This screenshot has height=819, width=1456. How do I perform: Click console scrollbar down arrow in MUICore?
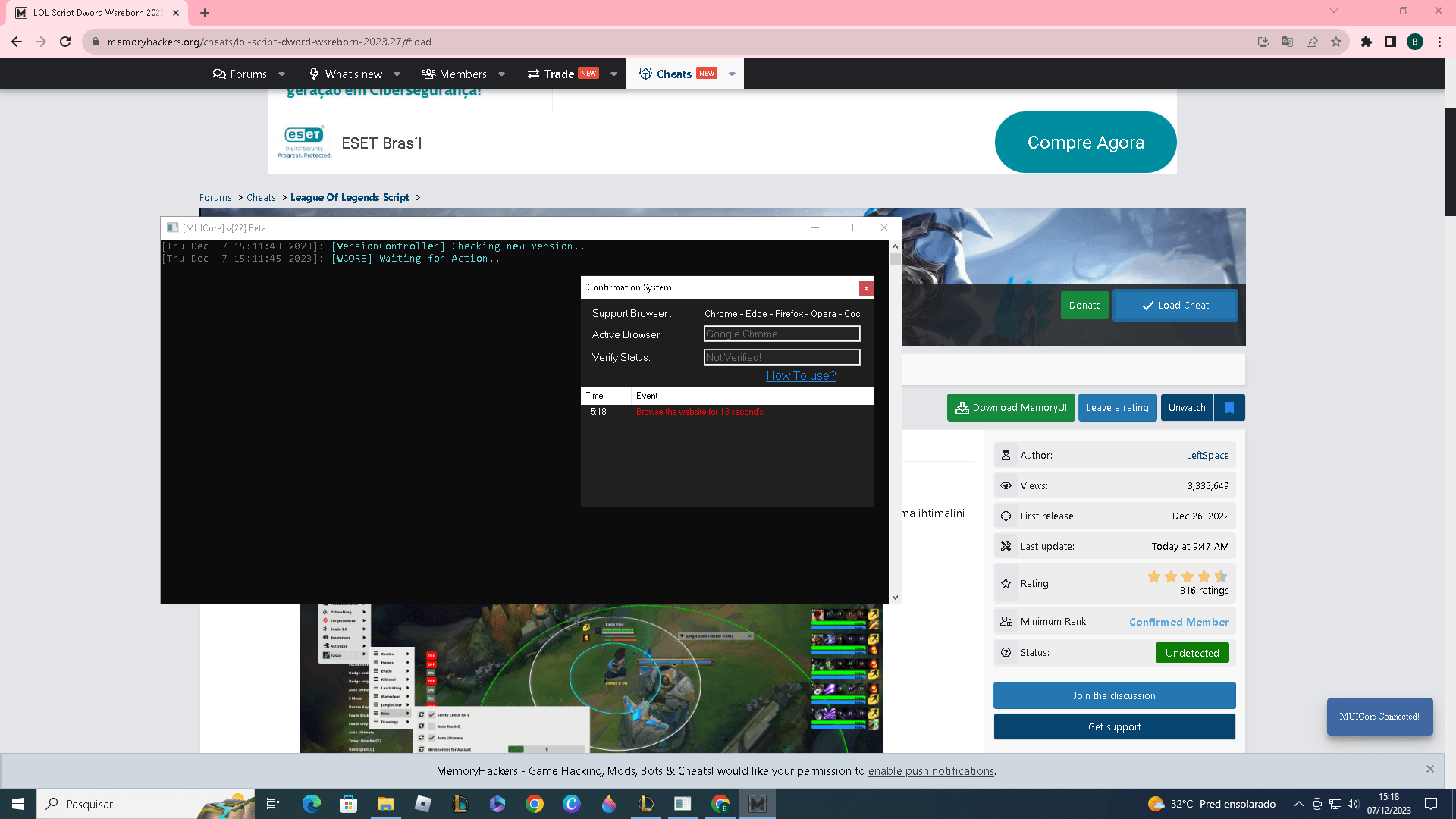(895, 598)
